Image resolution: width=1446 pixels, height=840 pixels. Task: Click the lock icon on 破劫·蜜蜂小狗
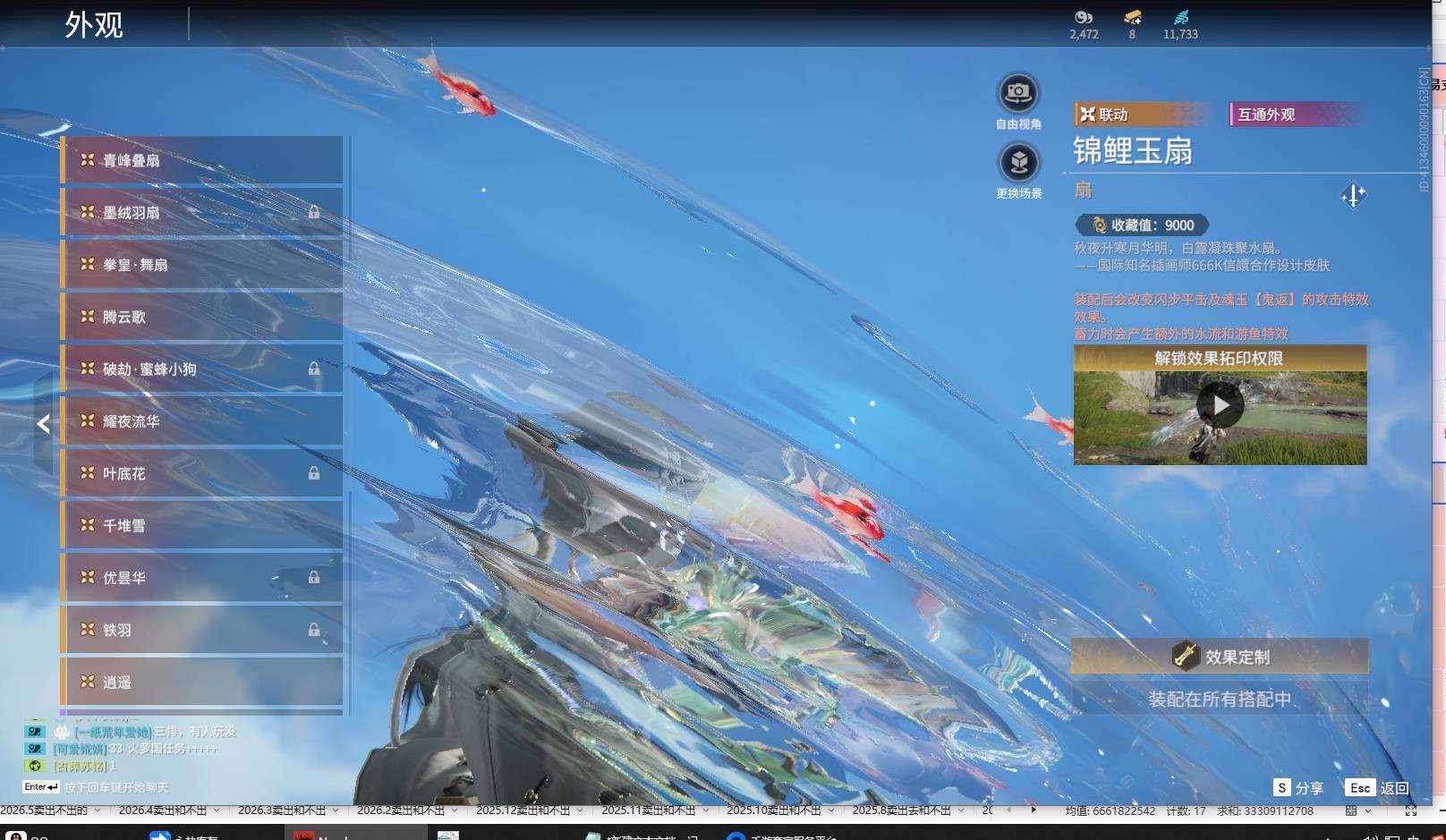click(314, 369)
